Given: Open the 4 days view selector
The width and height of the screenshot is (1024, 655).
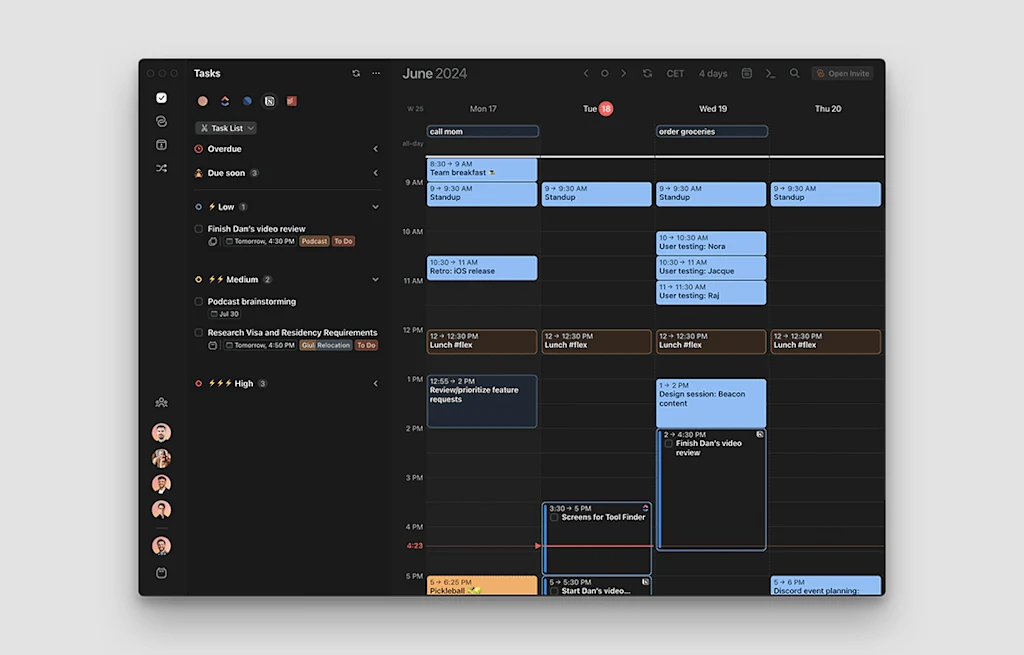Looking at the screenshot, I should 713,74.
